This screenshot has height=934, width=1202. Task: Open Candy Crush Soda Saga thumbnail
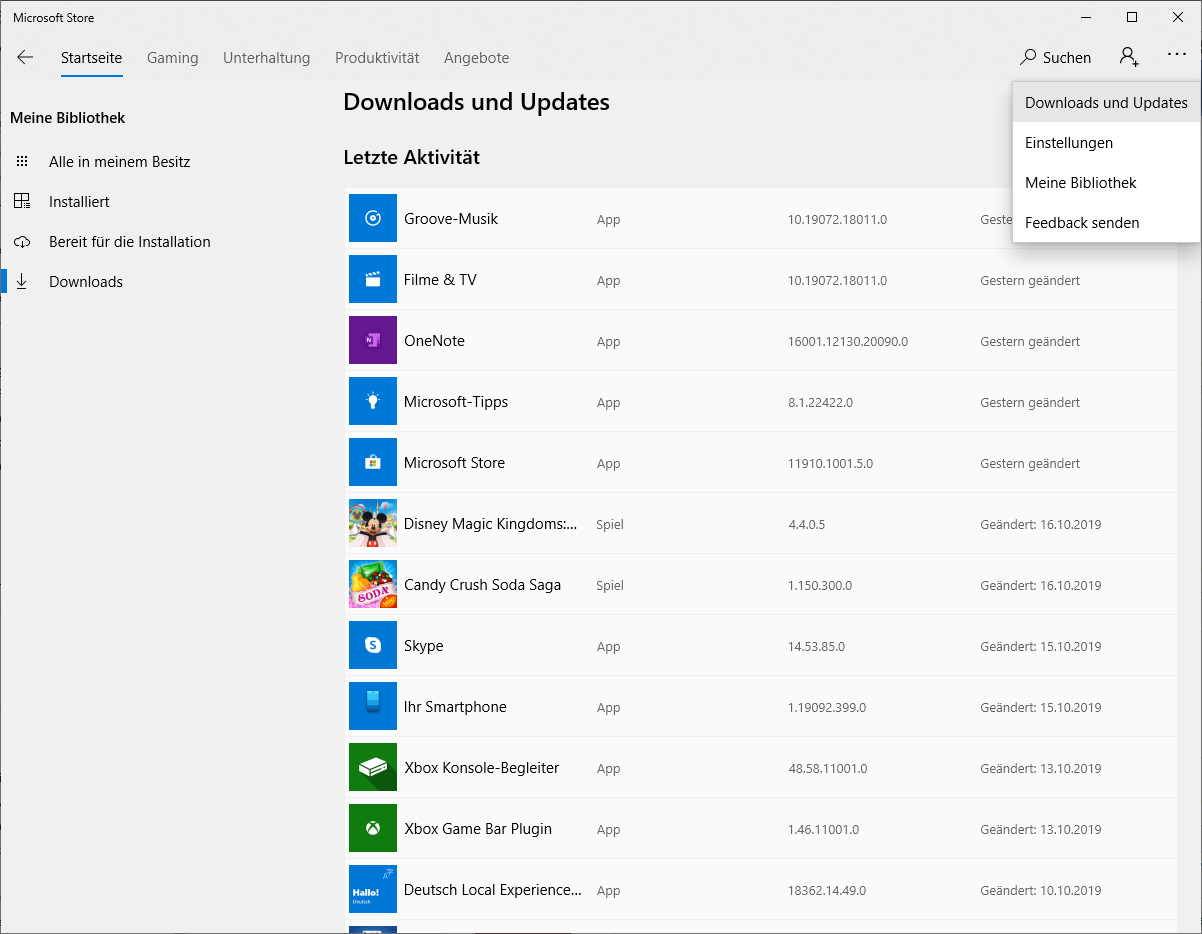pos(373,584)
